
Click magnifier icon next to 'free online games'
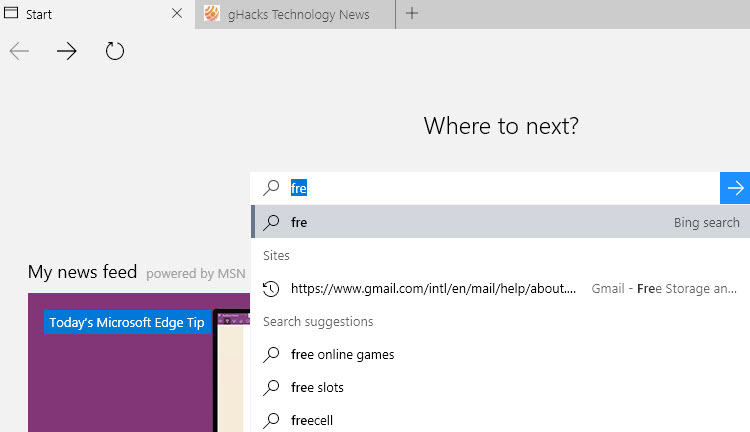[x=271, y=355]
